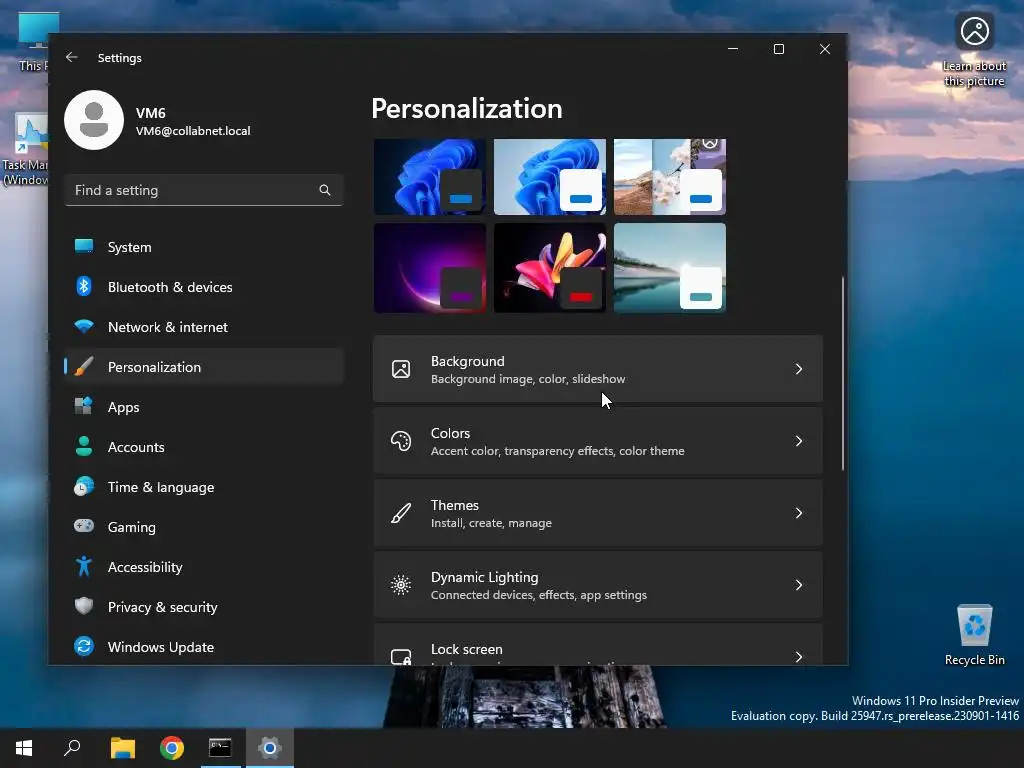
Task: Expand the Dynamic Lighting chevron
Action: (799, 585)
